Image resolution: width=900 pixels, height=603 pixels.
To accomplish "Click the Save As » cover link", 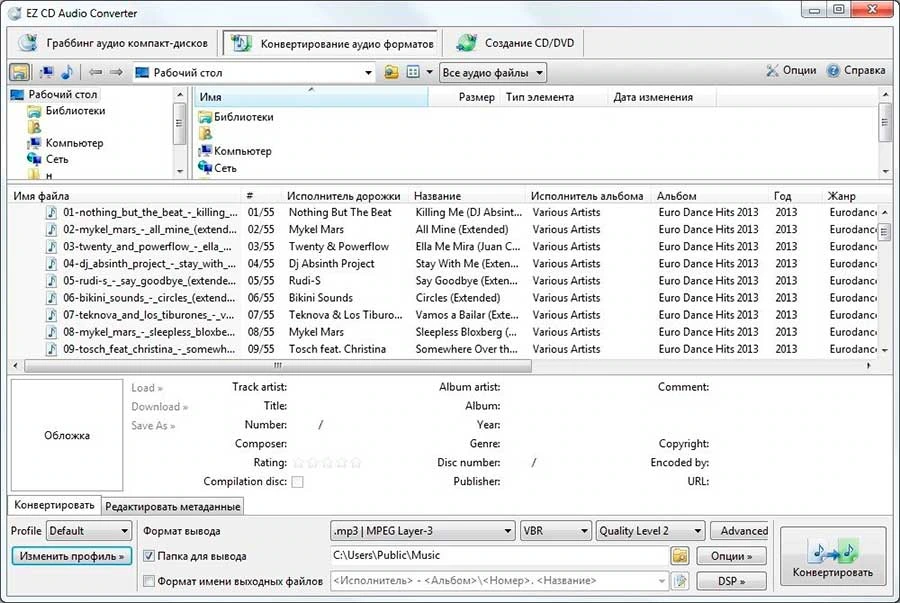I will 153,426.
